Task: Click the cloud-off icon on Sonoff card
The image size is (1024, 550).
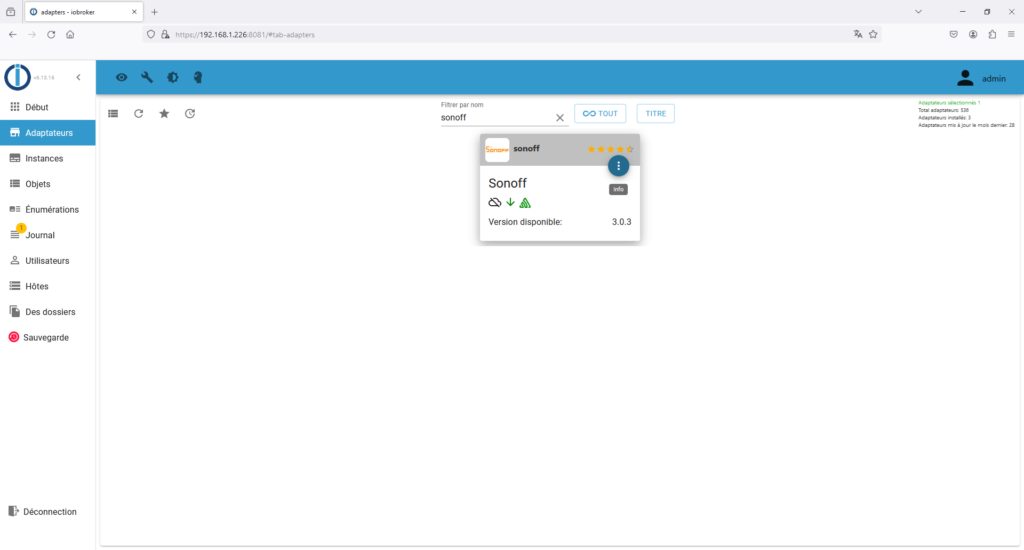Action: (495, 202)
